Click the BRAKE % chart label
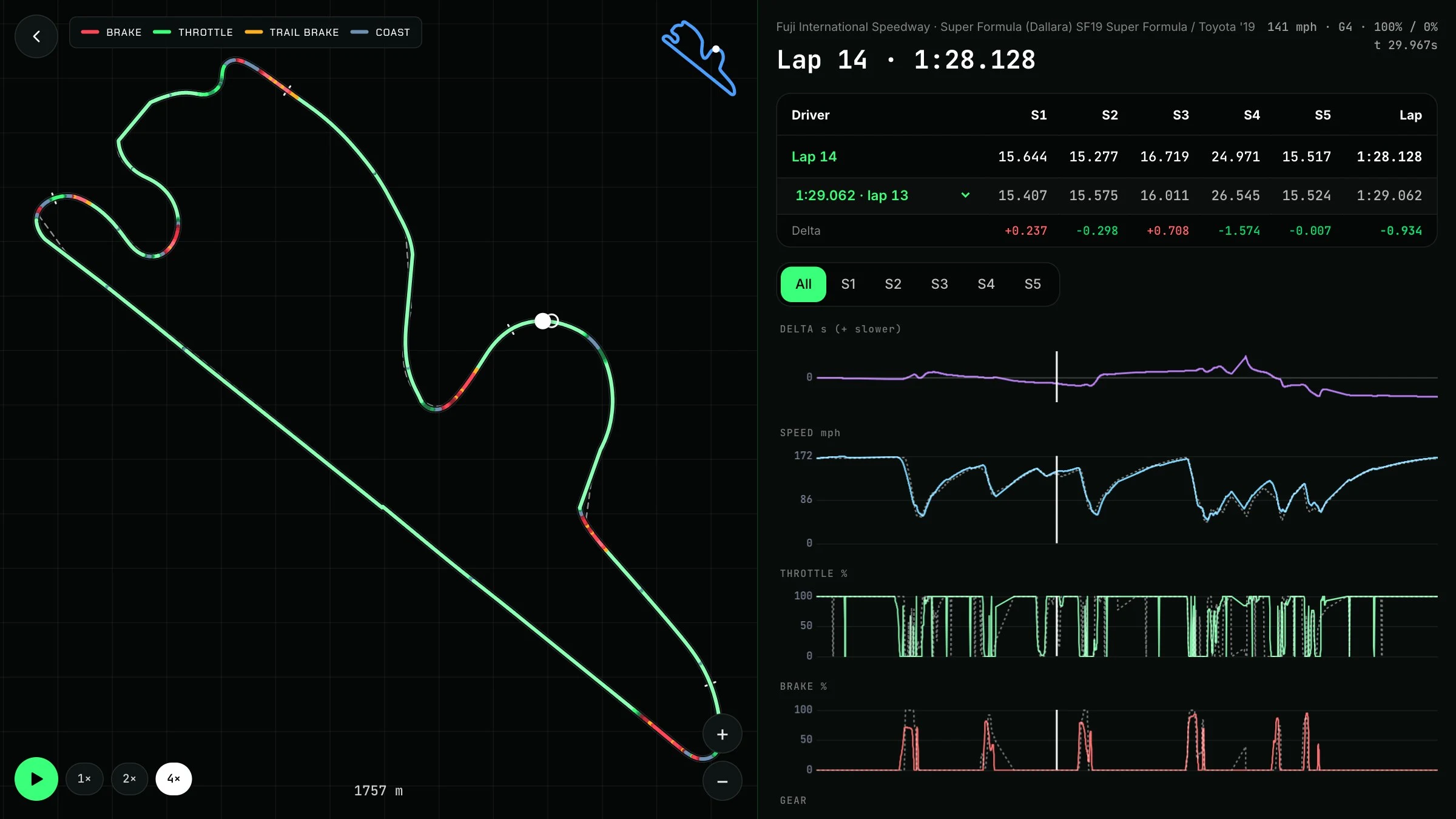The width and height of the screenshot is (1456, 819). pyautogui.click(x=803, y=686)
